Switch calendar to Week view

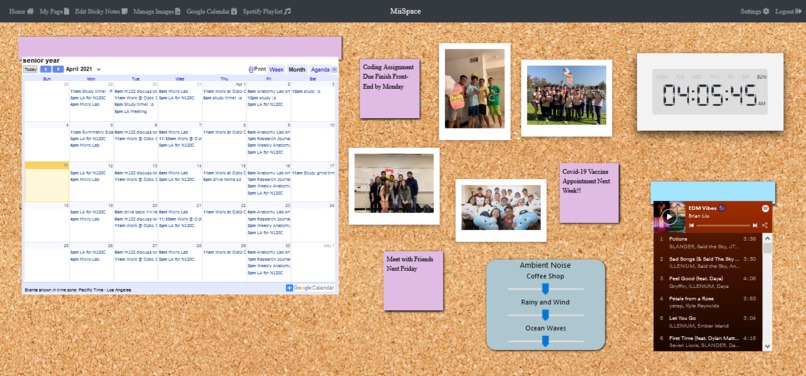click(277, 69)
